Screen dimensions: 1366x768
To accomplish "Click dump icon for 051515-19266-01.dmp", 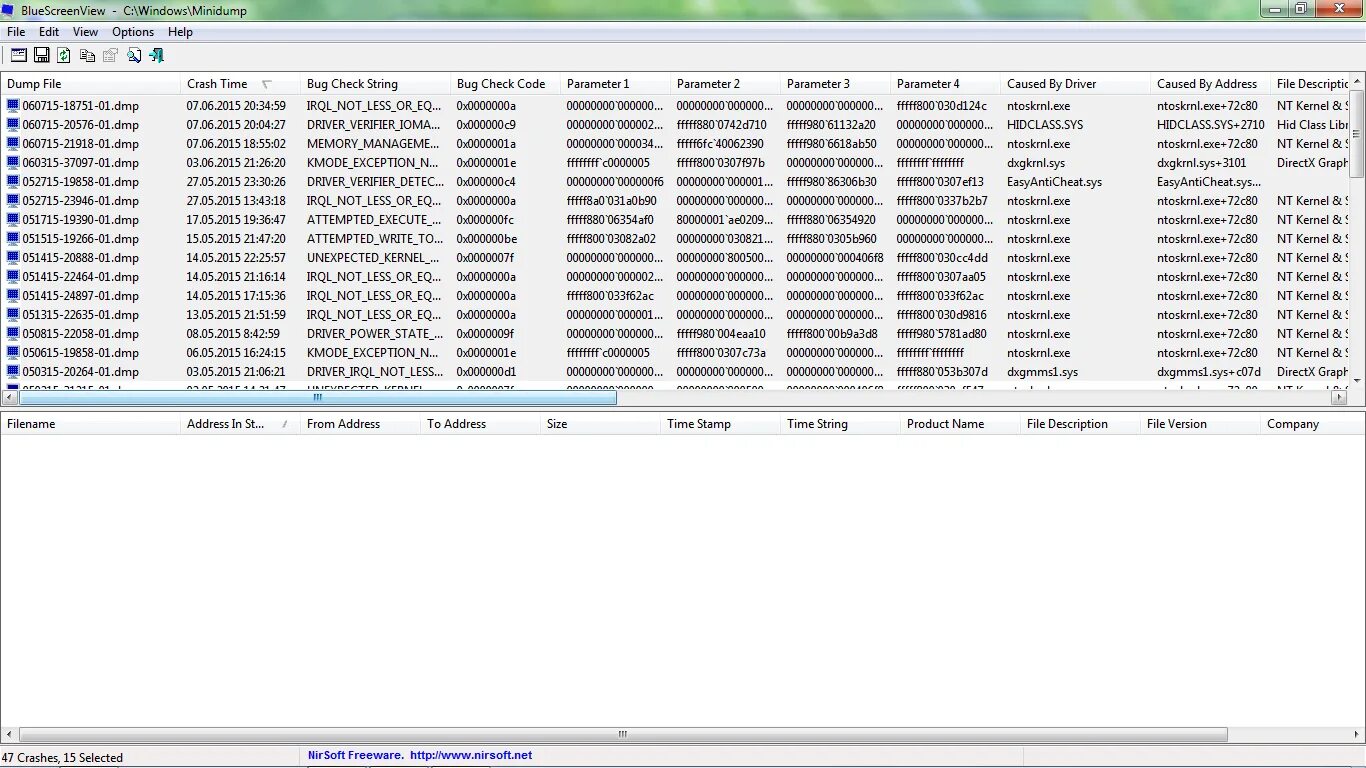I will (13, 238).
